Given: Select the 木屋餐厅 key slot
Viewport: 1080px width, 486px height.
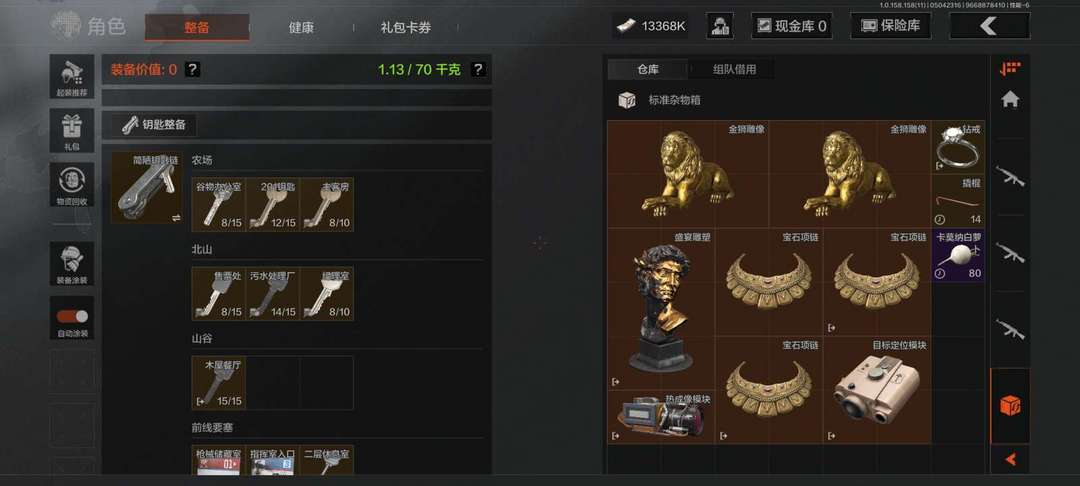Looking at the screenshot, I should coord(218,383).
